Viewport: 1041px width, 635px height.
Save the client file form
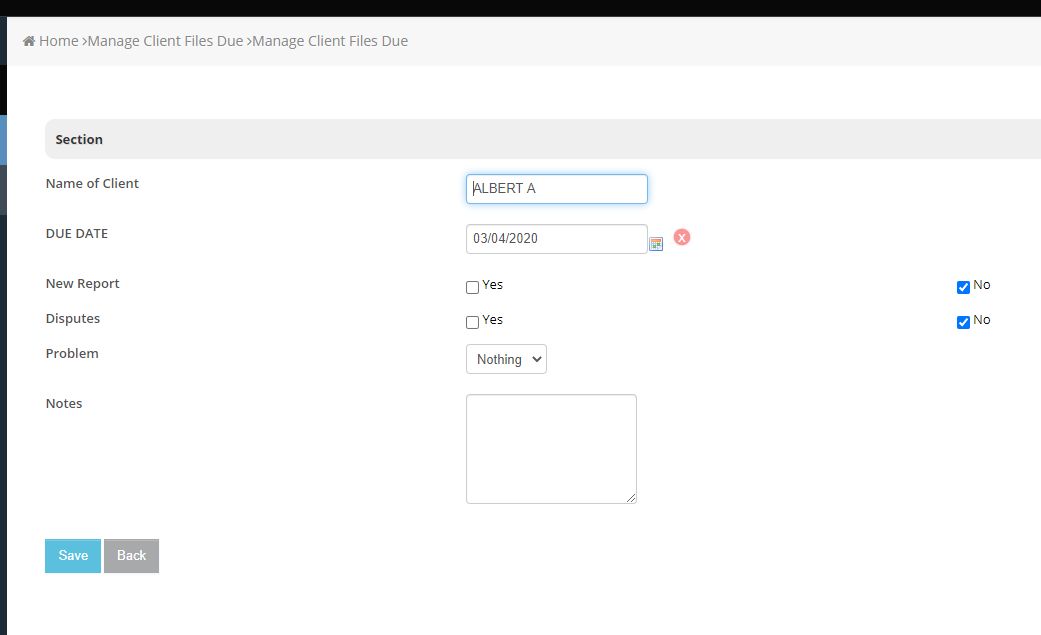(73, 556)
